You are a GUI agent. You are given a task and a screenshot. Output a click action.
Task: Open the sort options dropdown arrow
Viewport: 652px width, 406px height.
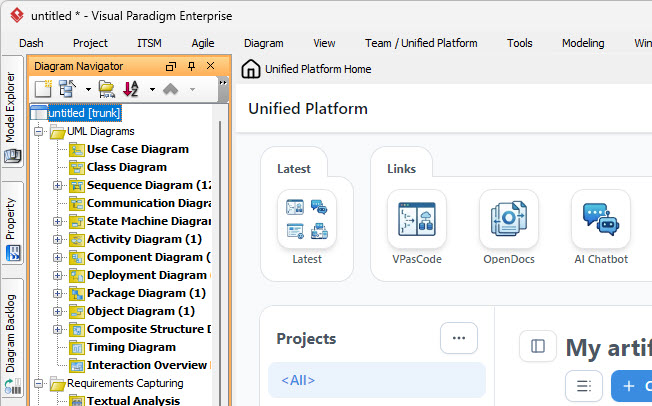tap(152, 89)
